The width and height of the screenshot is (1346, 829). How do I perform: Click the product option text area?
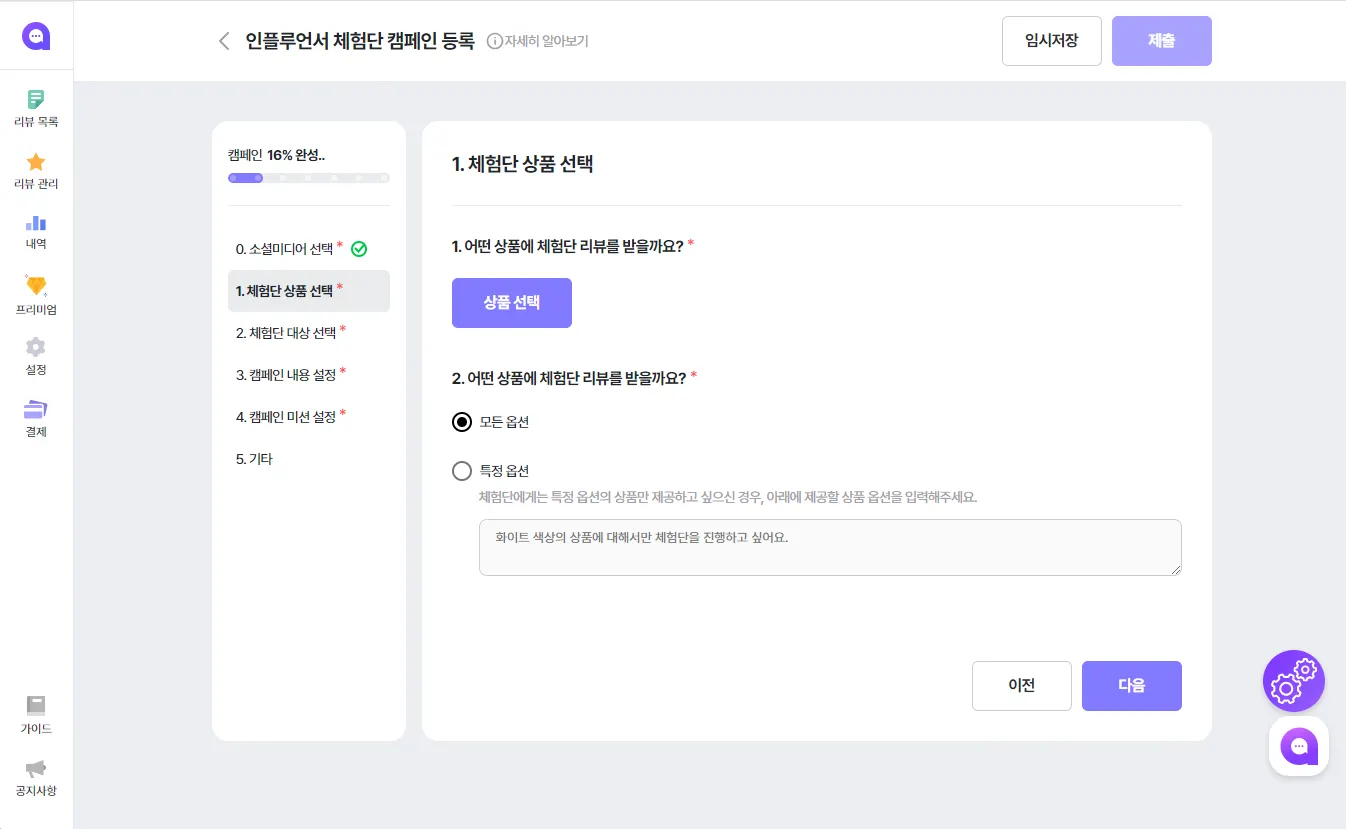[830, 547]
